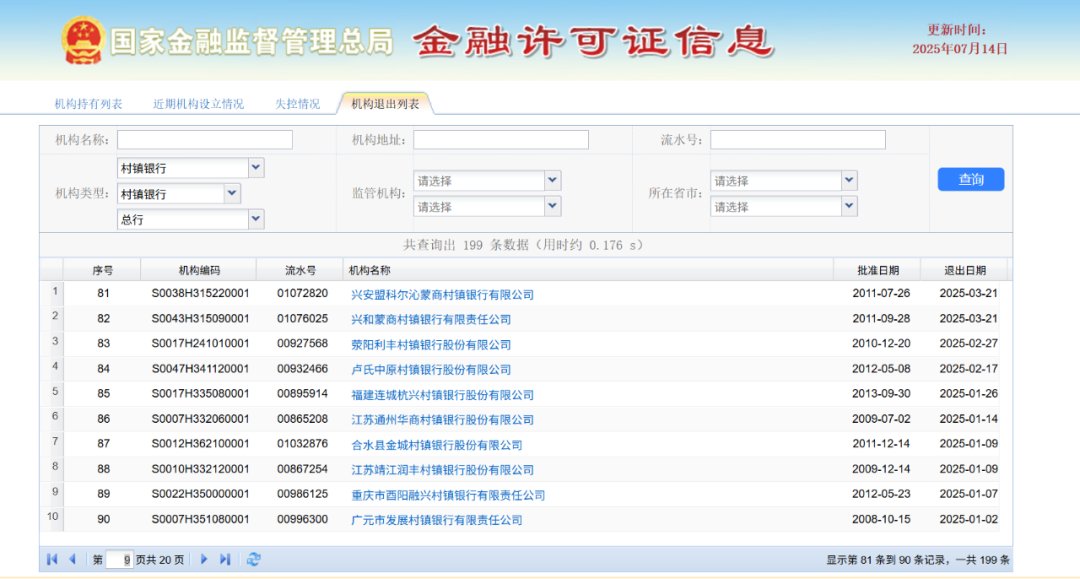The image size is (1080, 579).
Task: Switch to 近期机构设立情况 tab
Action: tap(198, 104)
